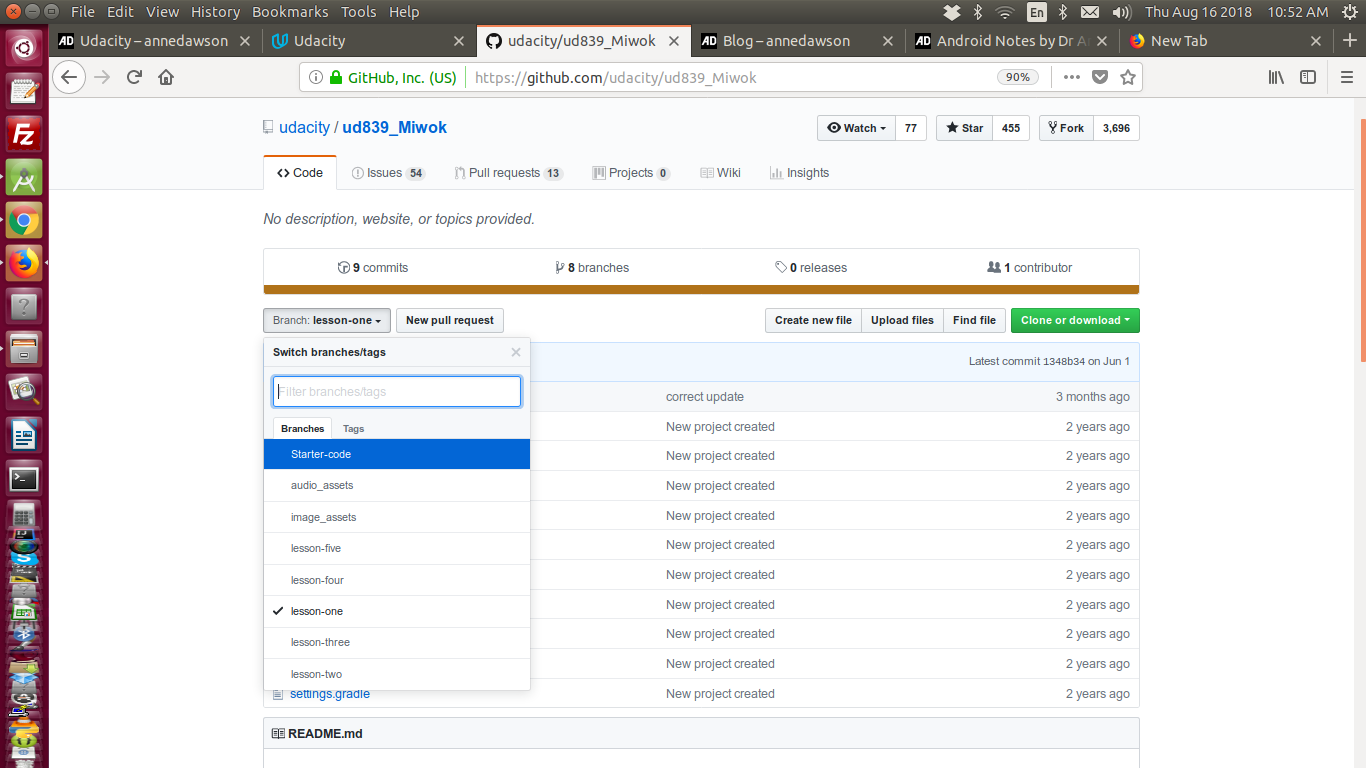Open the 9 commits link
The height and width of the screenshot is (768, 1366).
coord(373,268)
